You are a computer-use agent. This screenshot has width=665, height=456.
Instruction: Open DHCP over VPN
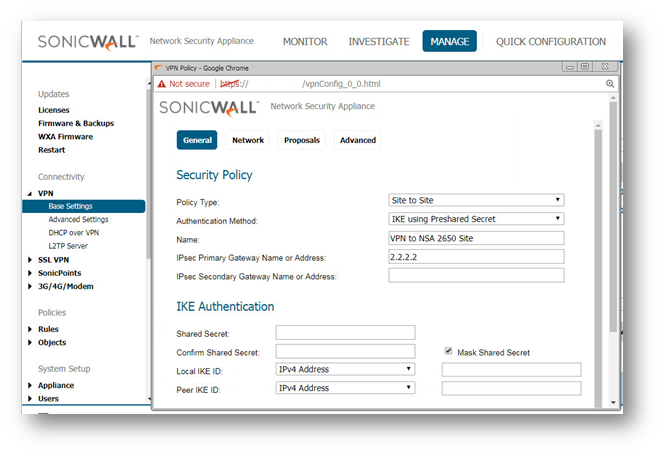74,232
